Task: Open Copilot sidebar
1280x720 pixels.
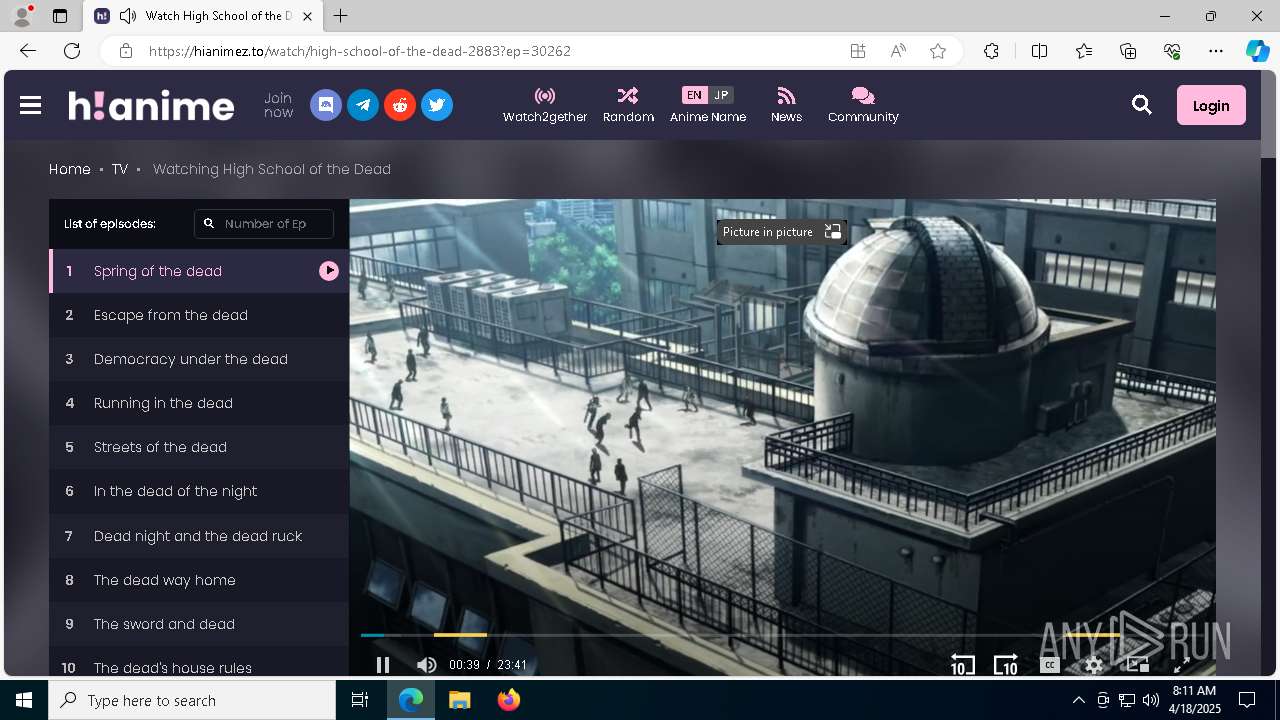Action: click(x=1258, y=51)
